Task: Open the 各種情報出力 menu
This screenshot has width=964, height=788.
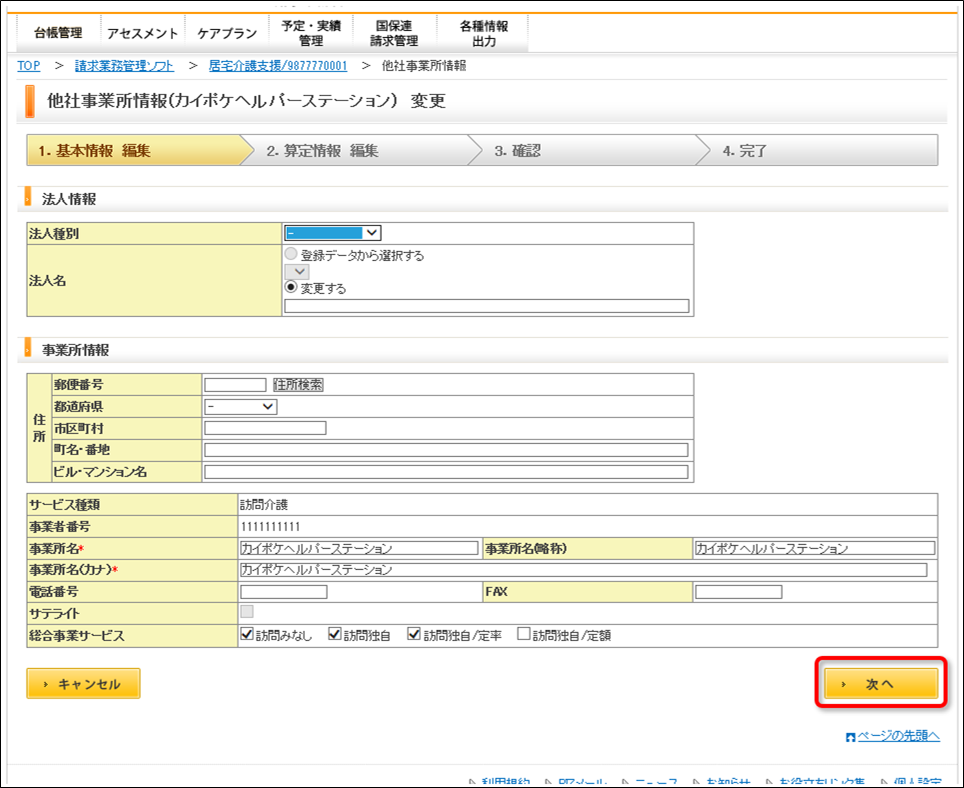Action: pos(484,33)
